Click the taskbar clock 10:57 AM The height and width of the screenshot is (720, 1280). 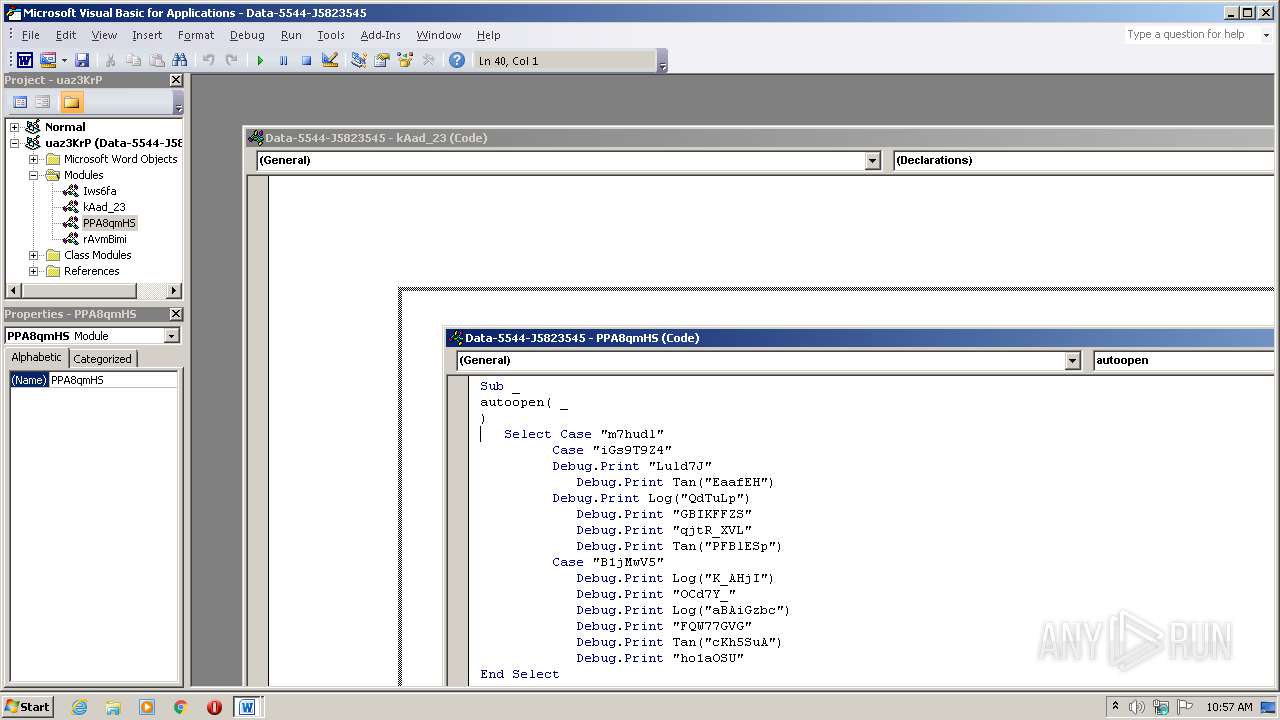[1229, 707]
